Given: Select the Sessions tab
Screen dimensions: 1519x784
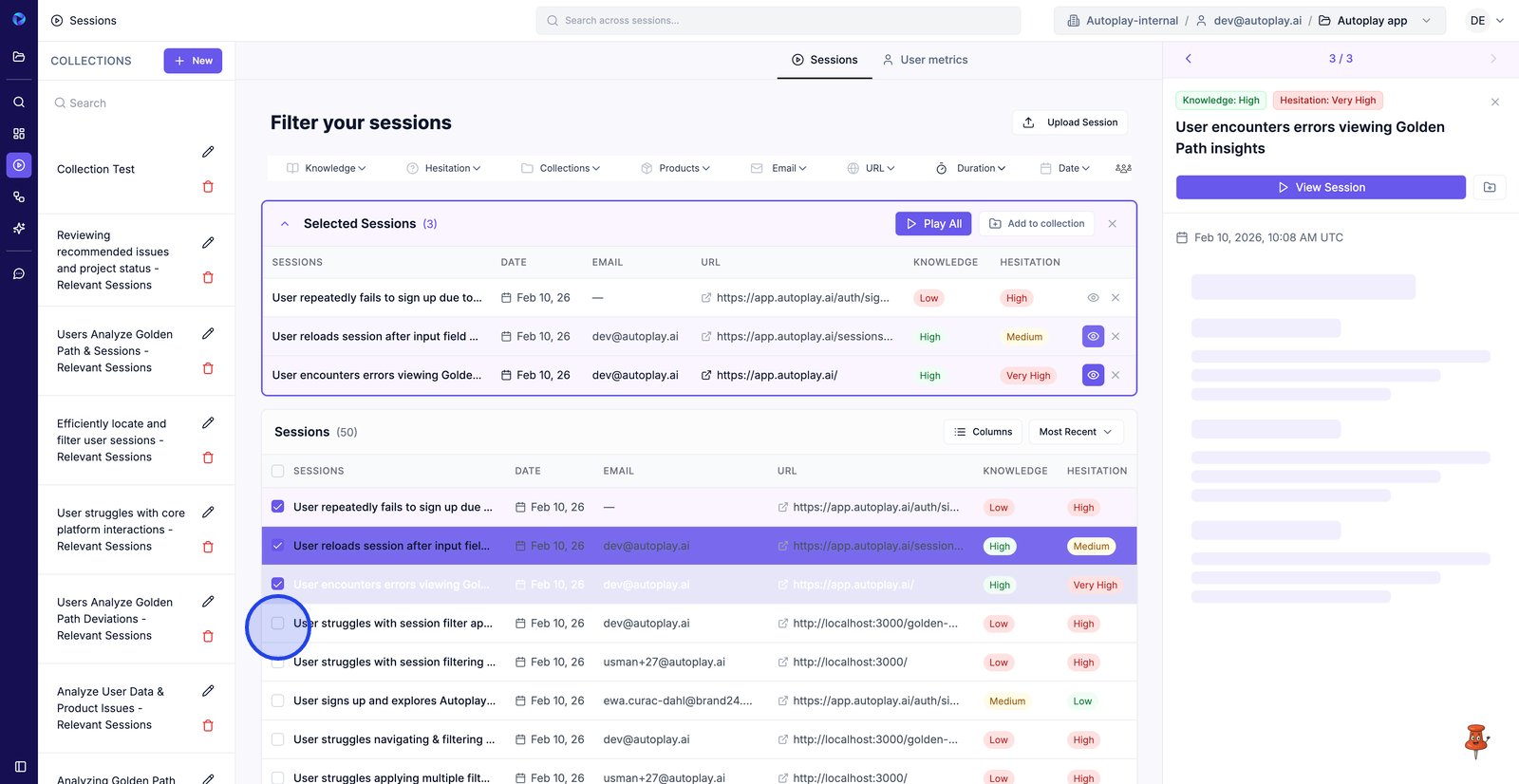Looking at the screenshot, I should point(824,60).
